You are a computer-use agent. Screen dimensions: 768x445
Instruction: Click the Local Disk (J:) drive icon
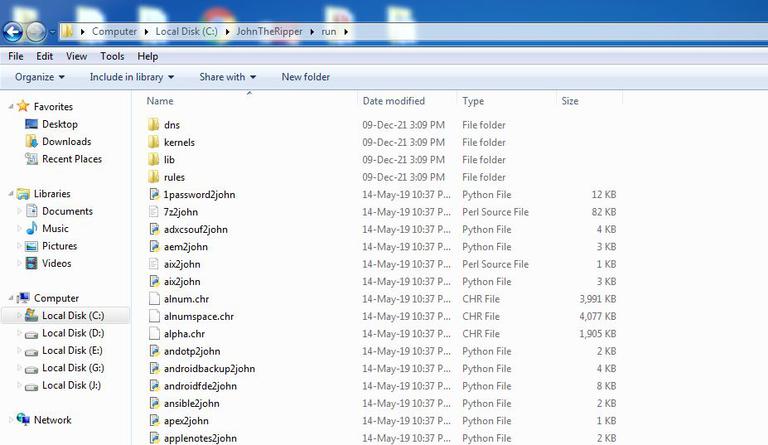[x=31, y=387]
